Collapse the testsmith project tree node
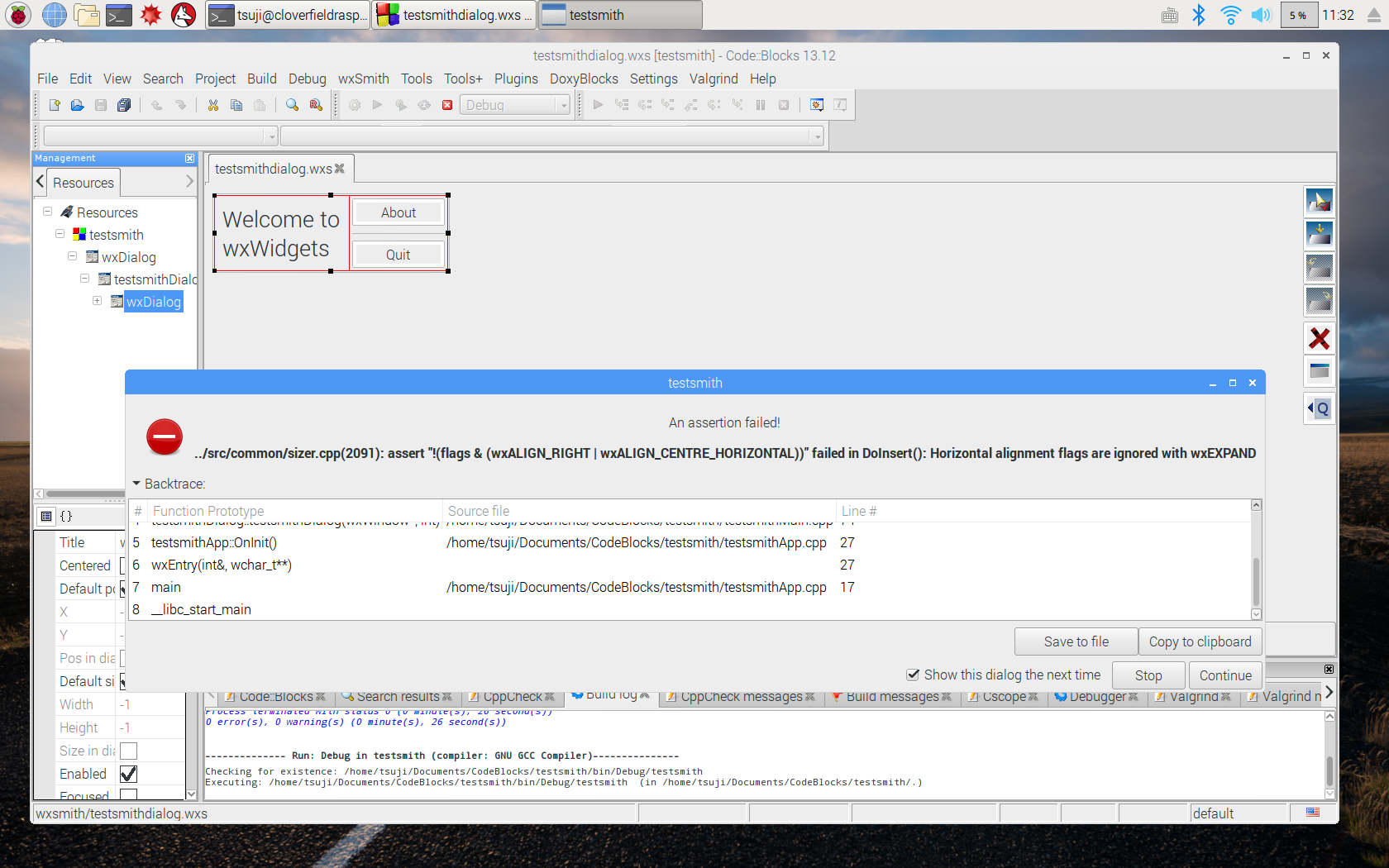 [x=60, y=234]
